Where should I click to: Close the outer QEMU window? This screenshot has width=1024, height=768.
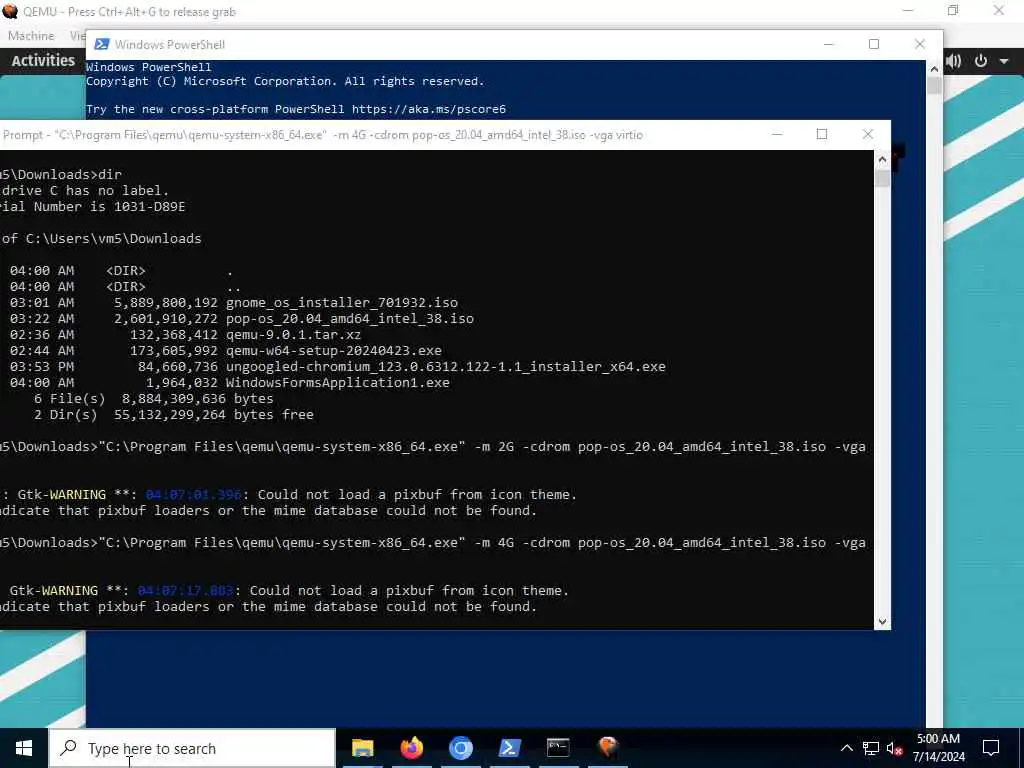click(999, 10)
